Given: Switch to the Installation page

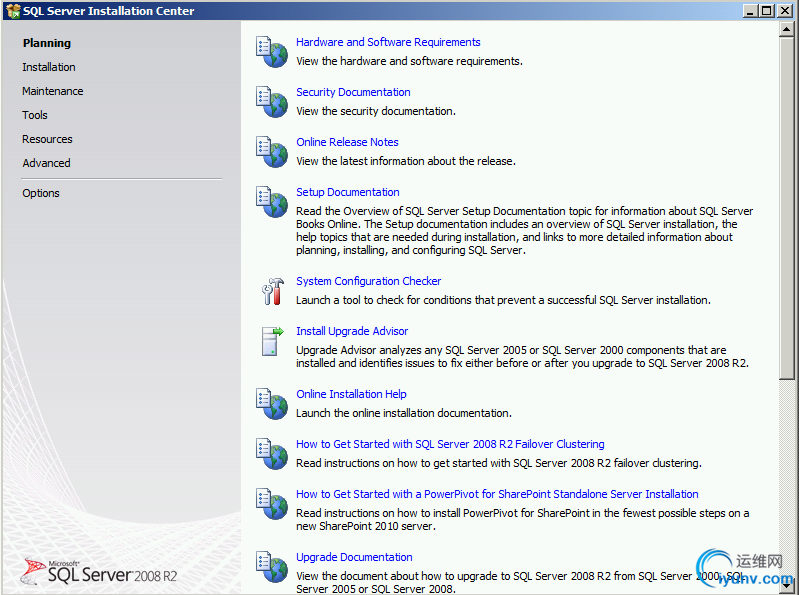Looking at the screenshot, I should (49, 67).
